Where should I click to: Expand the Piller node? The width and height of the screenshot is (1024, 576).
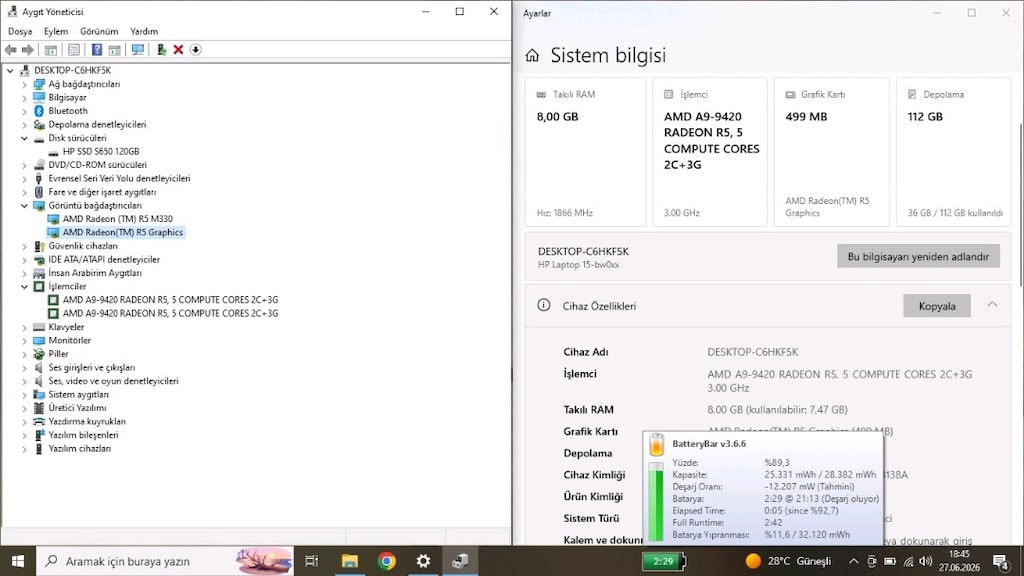coord(24,354)
